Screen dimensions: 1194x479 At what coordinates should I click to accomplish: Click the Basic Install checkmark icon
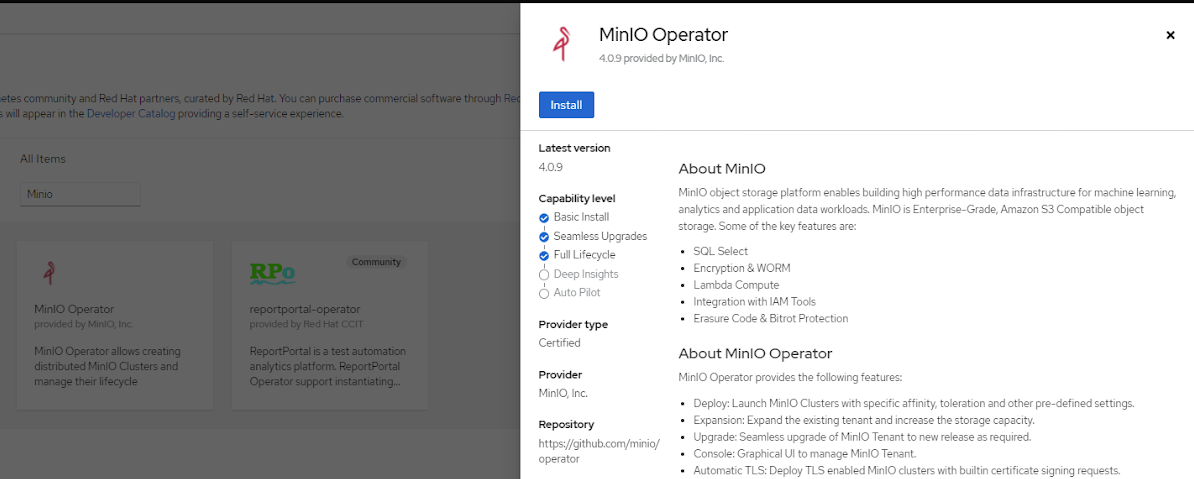click(544, 217)
